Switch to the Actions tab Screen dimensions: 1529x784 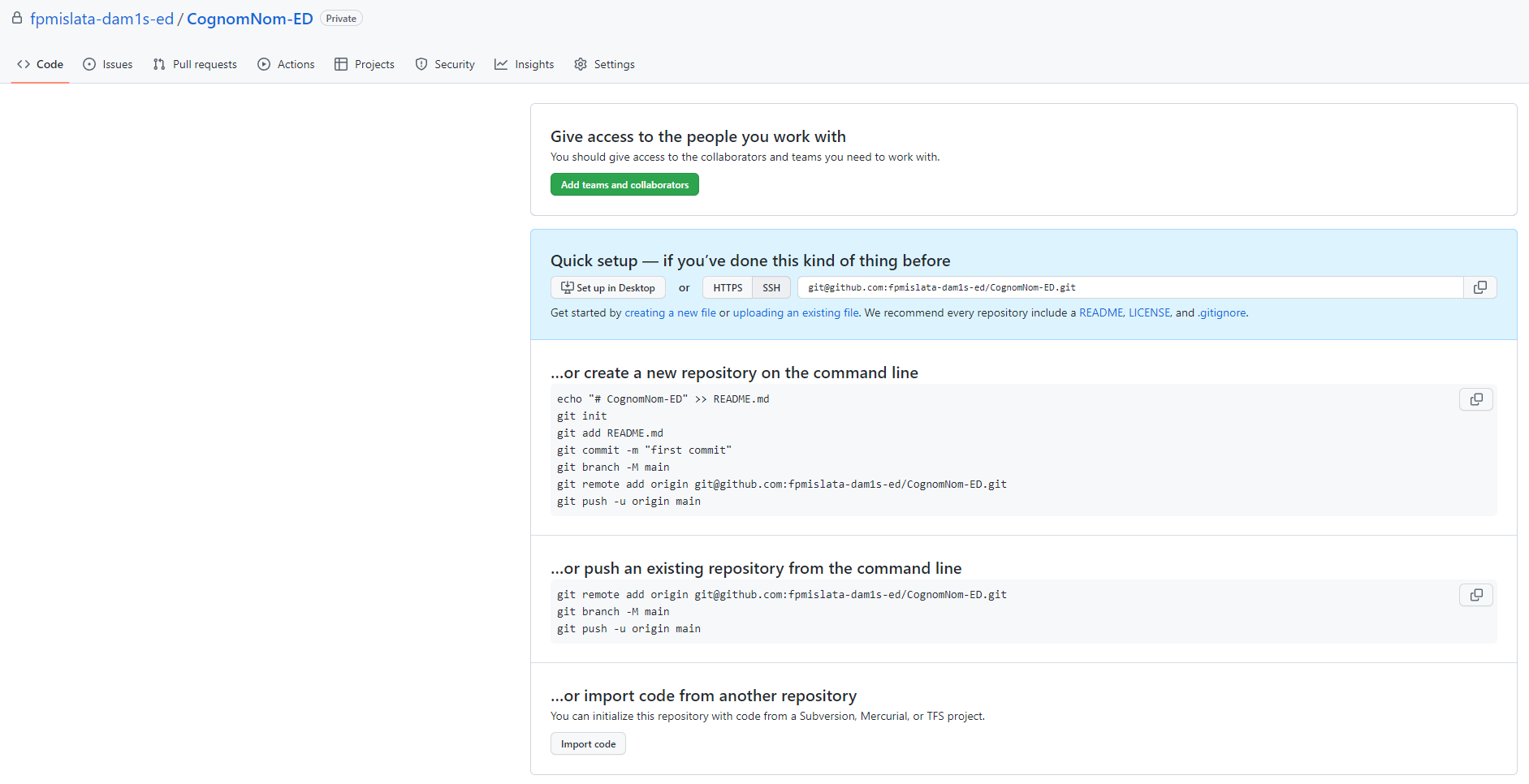[286, 64]
